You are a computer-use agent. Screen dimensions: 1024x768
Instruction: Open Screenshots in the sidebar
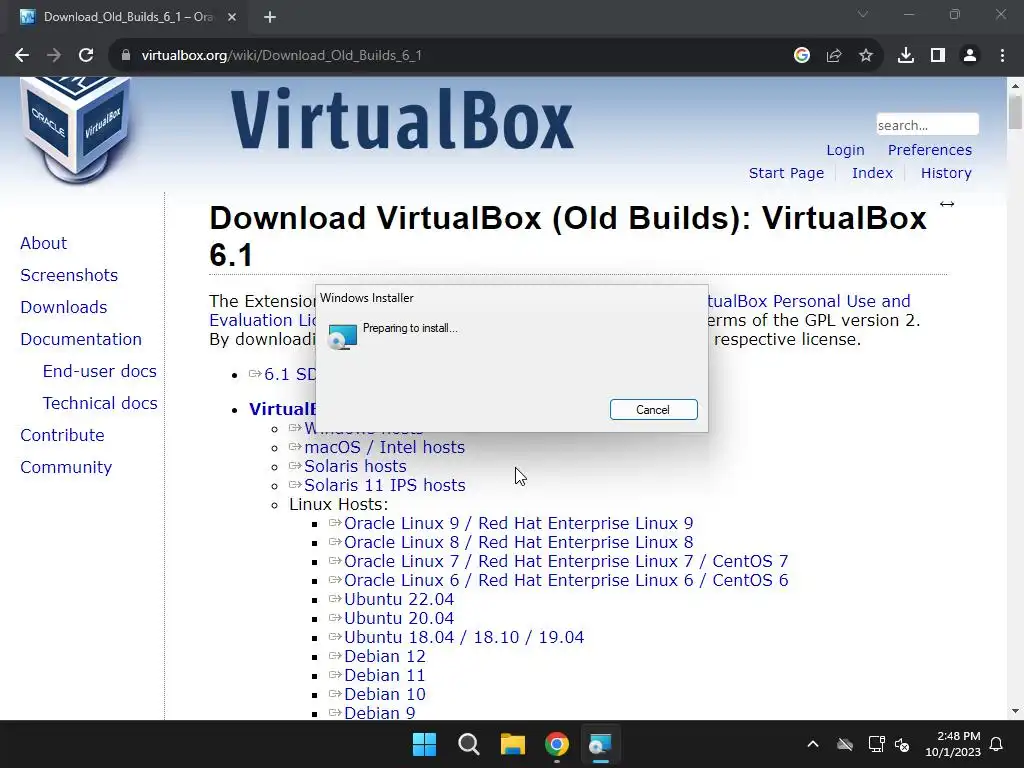69,275
